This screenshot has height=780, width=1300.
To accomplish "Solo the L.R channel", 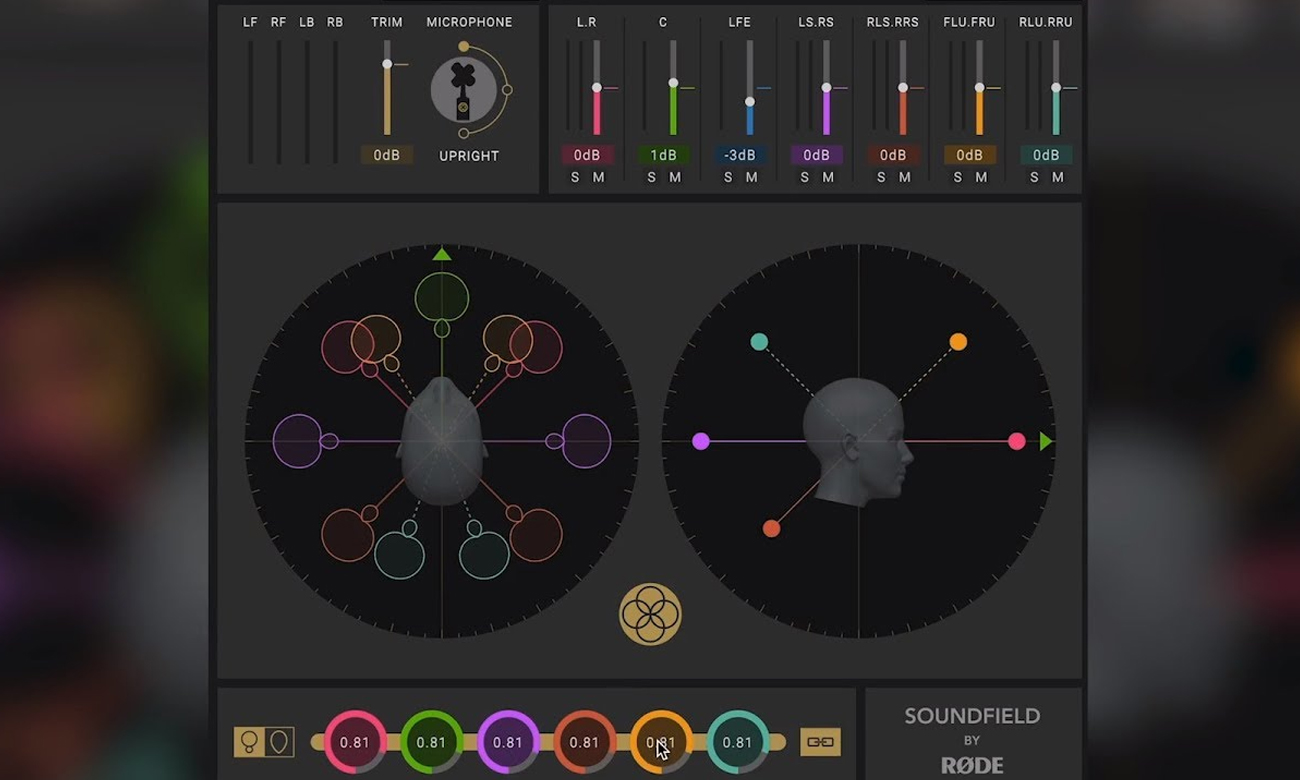I will click(575, 177).
